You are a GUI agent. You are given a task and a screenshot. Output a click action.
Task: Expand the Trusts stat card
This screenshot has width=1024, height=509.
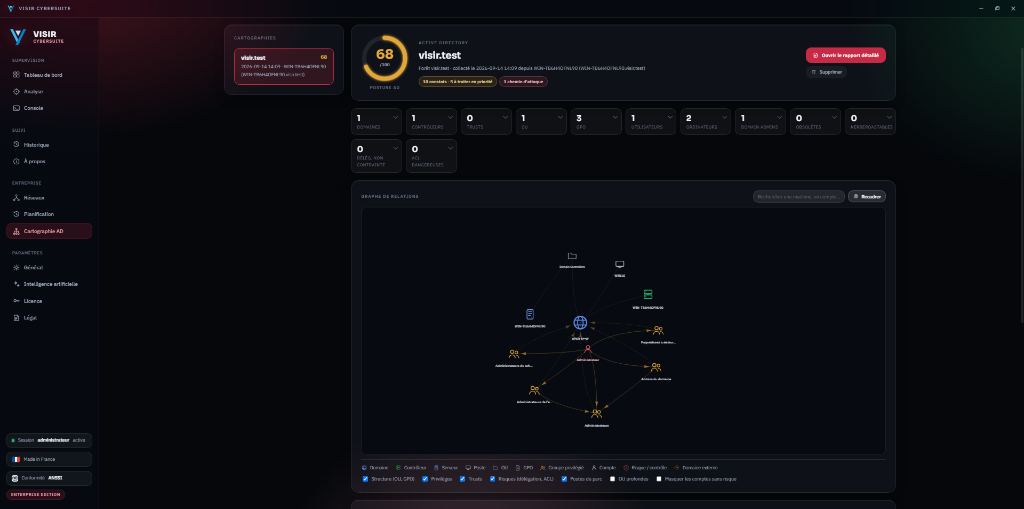486,122
